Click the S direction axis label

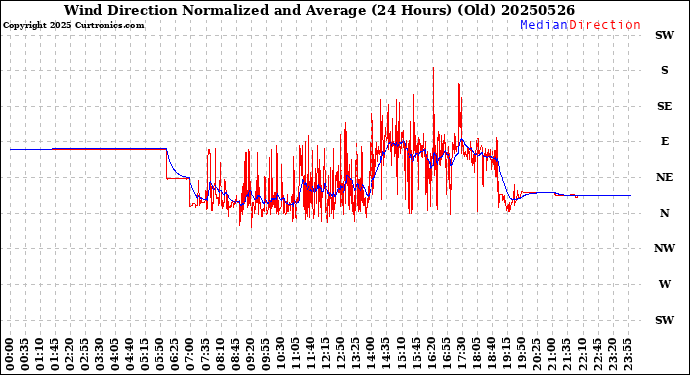coord(664,70)
